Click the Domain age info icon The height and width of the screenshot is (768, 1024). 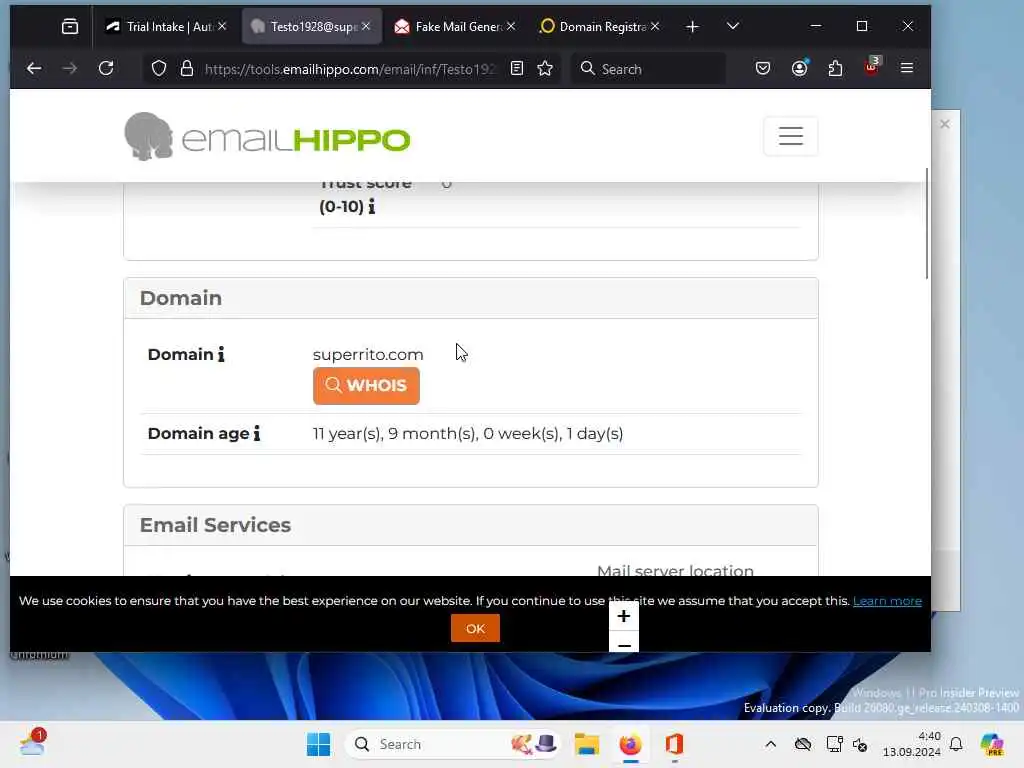point(257,434)
